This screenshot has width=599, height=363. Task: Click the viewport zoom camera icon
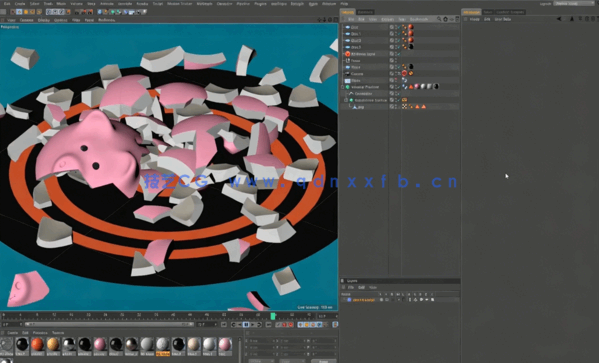(324, 19)
